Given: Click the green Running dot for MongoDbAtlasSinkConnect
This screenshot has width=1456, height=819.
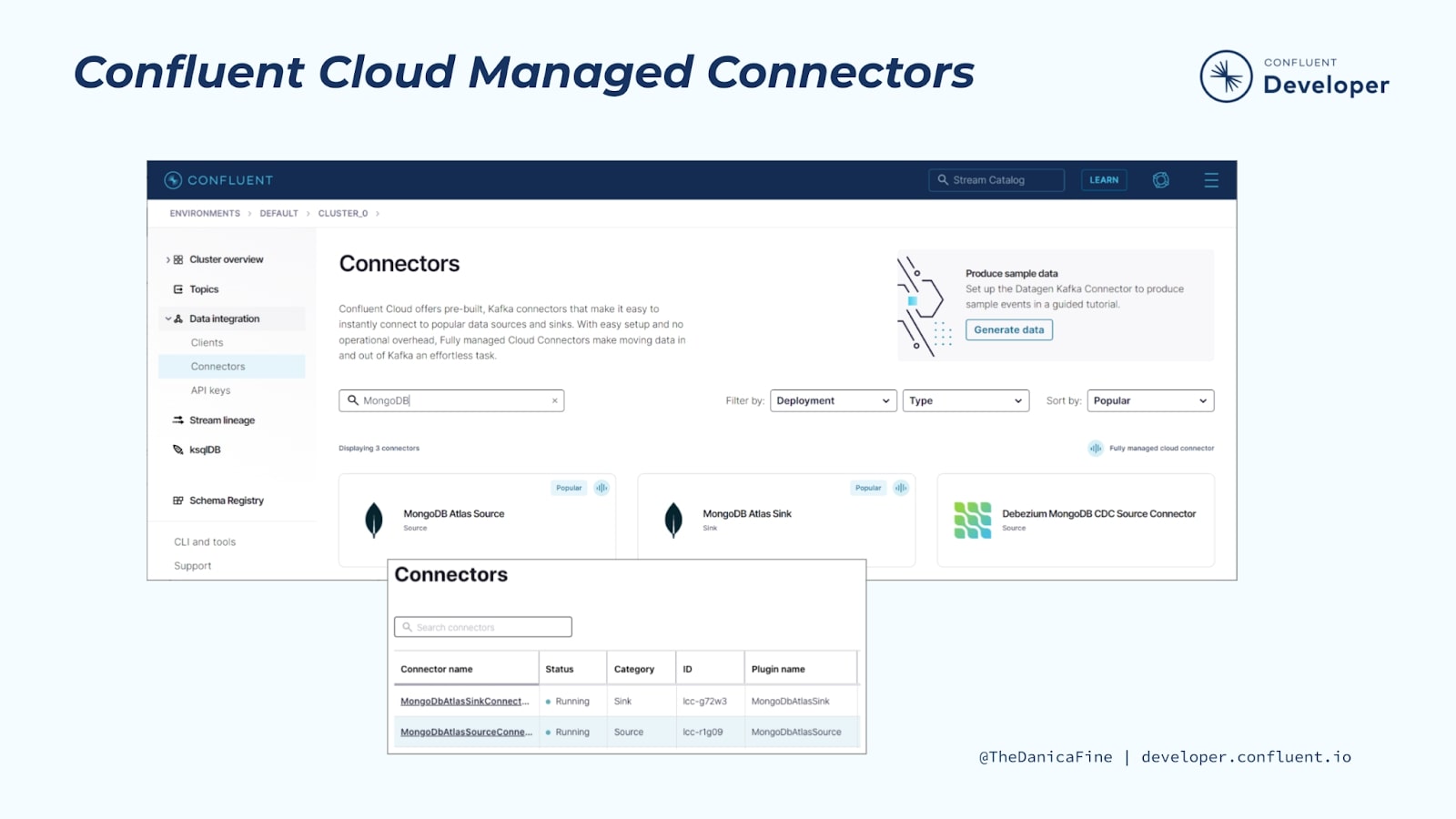Looking at the screenshot, I should (548, 702).
